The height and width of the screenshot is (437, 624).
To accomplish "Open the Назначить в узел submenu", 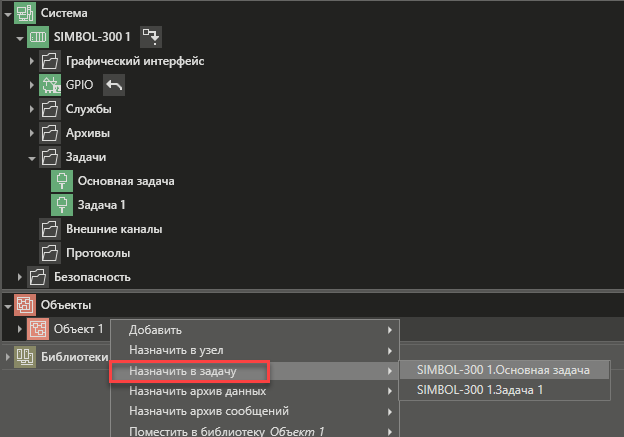I will [x=255, y=350].
